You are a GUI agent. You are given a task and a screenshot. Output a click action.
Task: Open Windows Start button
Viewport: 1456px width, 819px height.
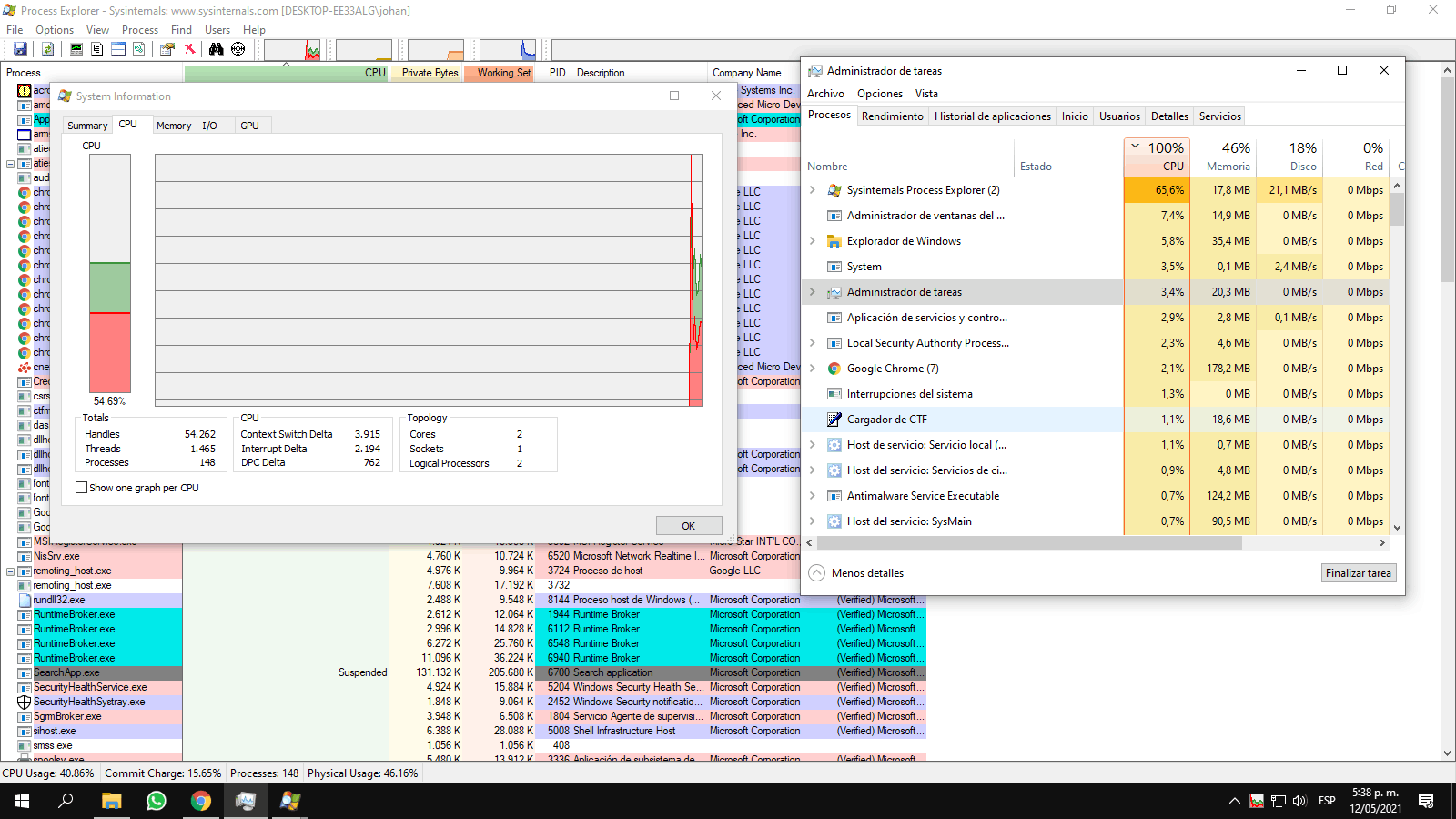(22, 801)
